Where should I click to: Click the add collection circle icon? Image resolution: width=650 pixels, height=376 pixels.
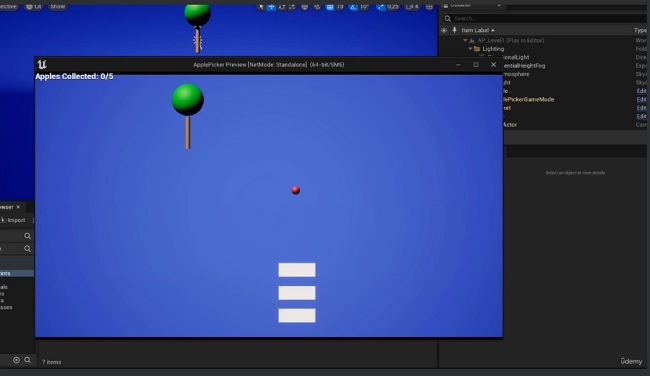(x=16, y=360)
